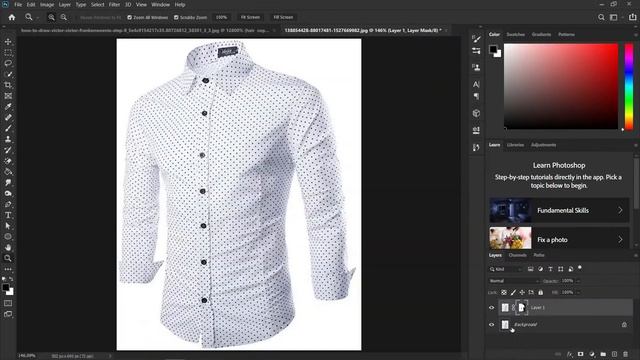This screenshot has width=640, height=360.
Task: Click the 100% zoom button
Action: click(221, 17)
